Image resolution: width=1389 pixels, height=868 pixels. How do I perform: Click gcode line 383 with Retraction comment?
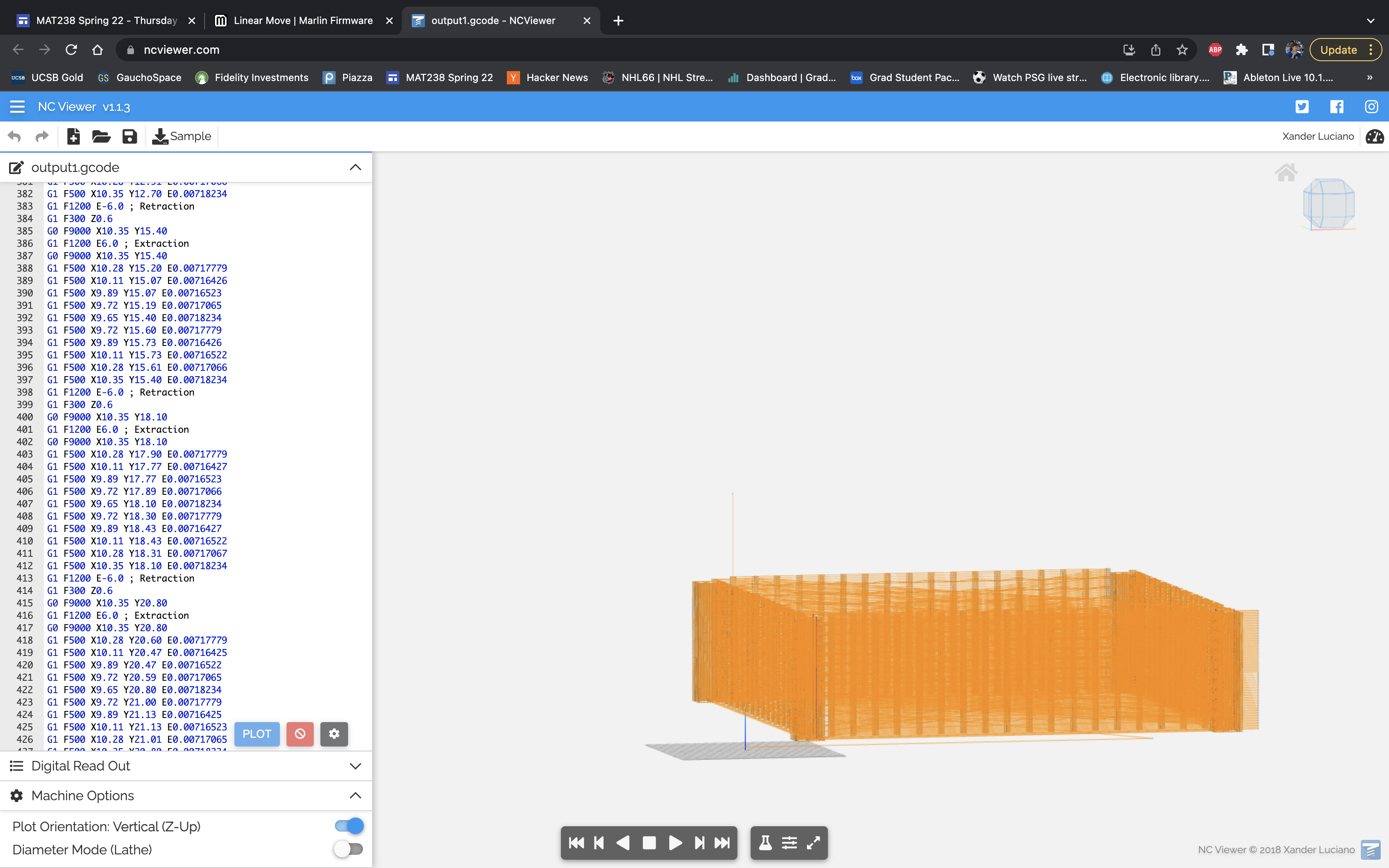(121, 206)
